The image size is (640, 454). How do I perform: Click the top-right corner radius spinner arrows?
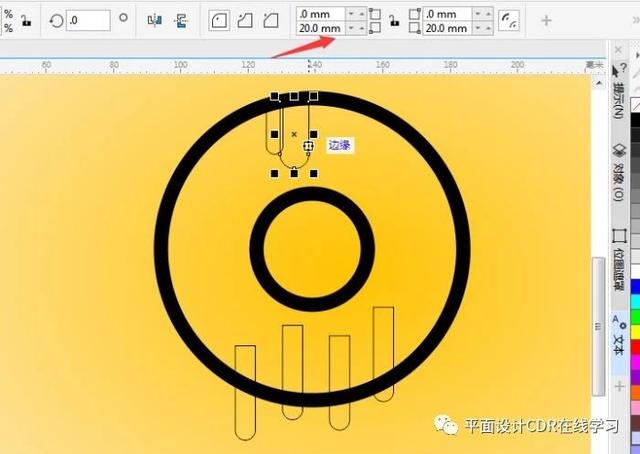click(x=483, y=14)
